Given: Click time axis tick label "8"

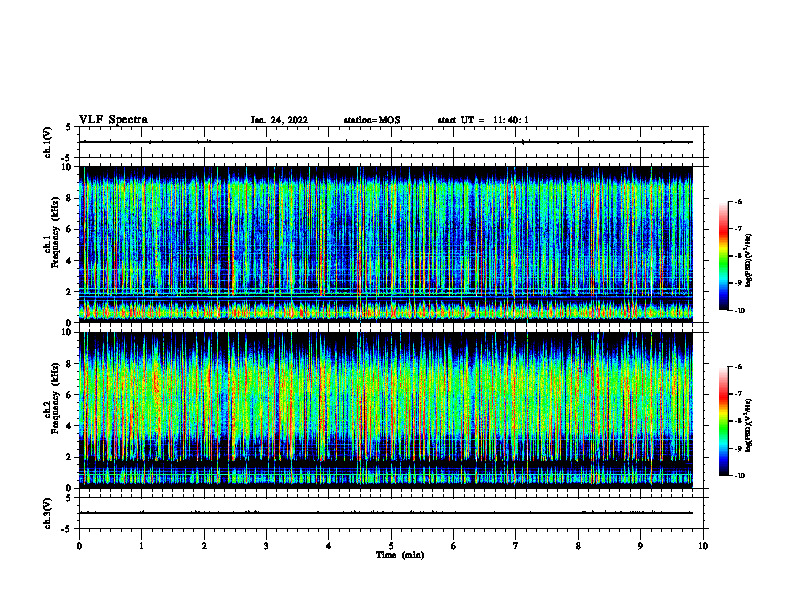Looking at the screenshot, I should coord(578,546).
